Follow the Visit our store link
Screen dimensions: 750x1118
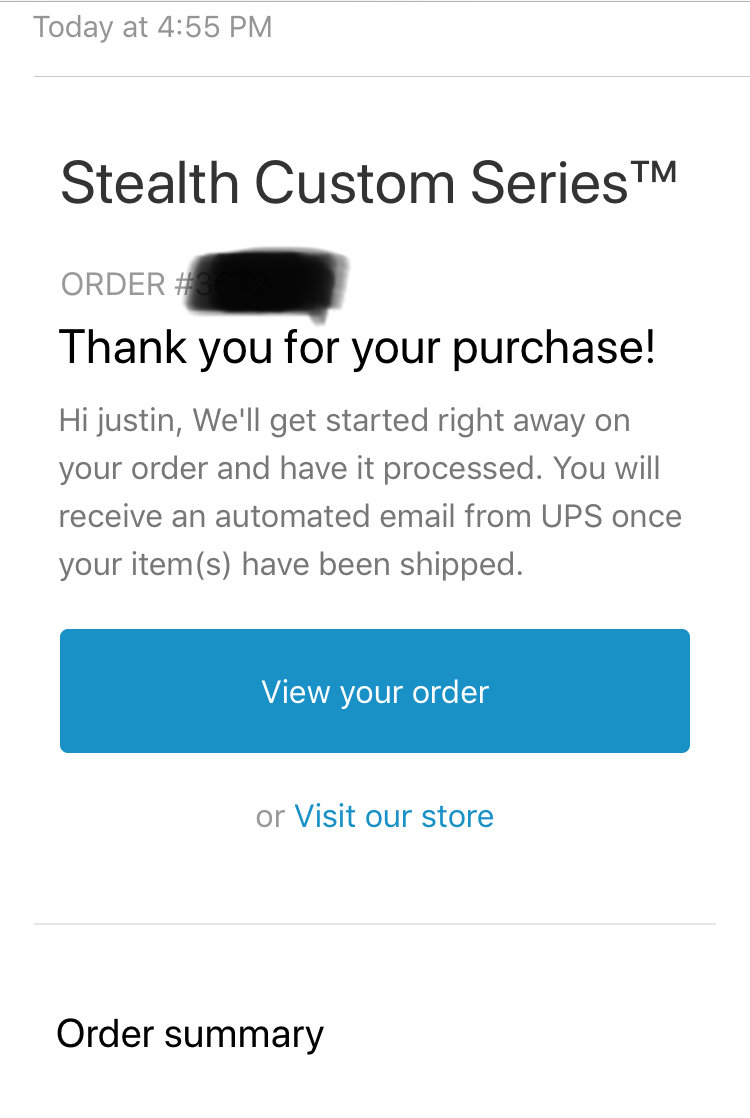pos(394,816)
